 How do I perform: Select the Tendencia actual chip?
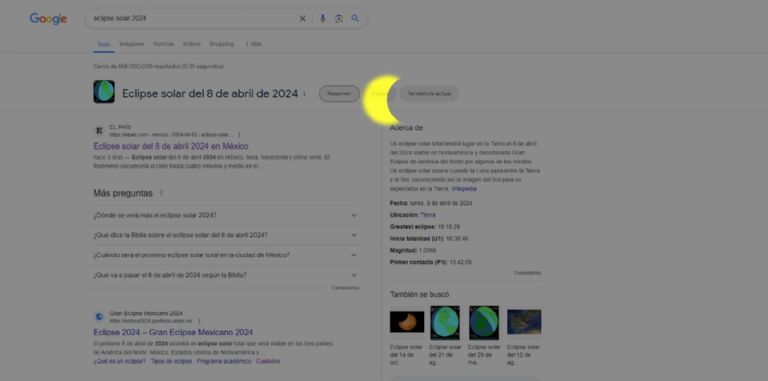coord(430,94)
